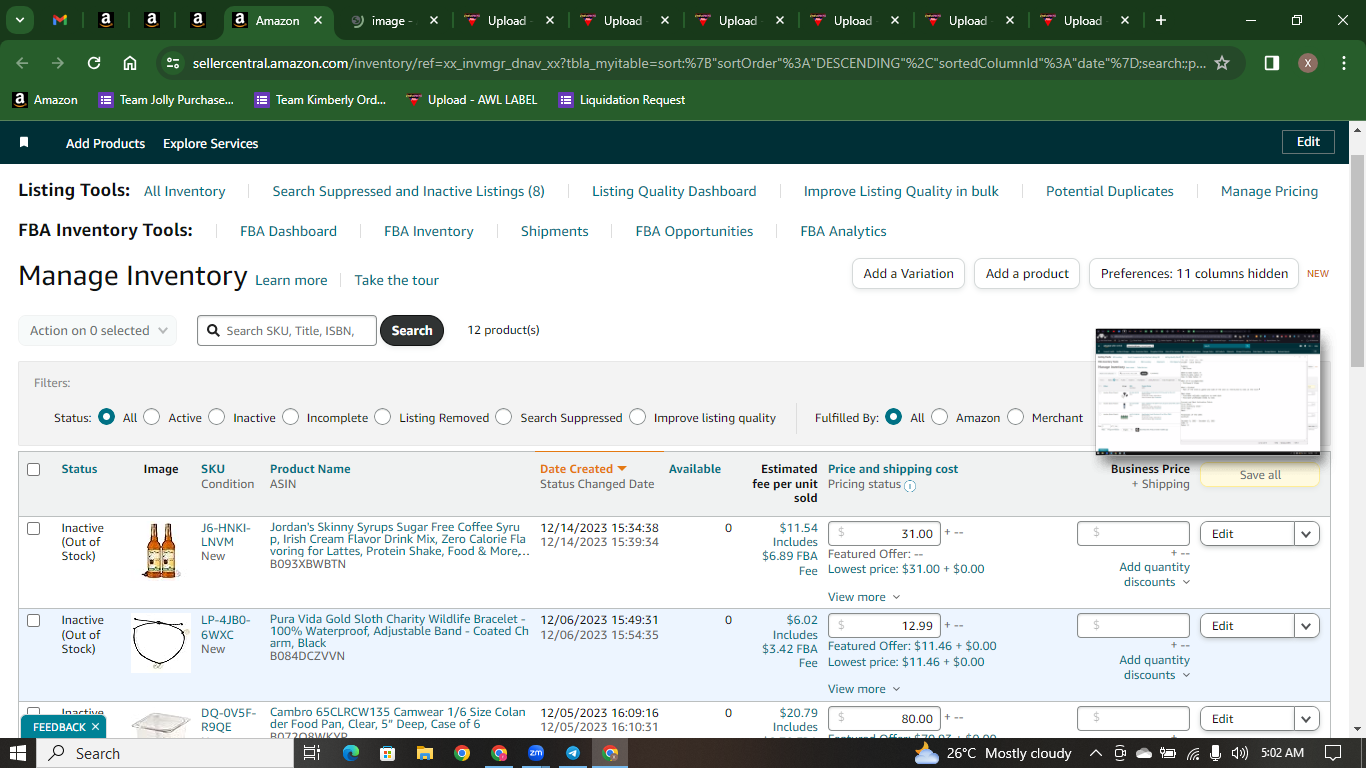The image size is (1366, 768).
Task: Open the Chrome profile avatar menu
Action: [1307, 63]
